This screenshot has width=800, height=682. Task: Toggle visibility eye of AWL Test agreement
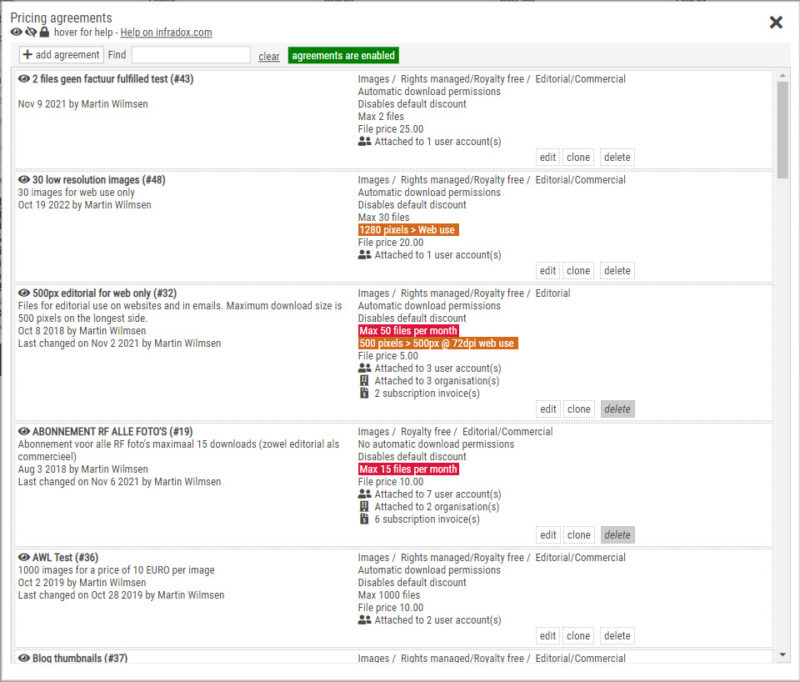coord(24,558)
